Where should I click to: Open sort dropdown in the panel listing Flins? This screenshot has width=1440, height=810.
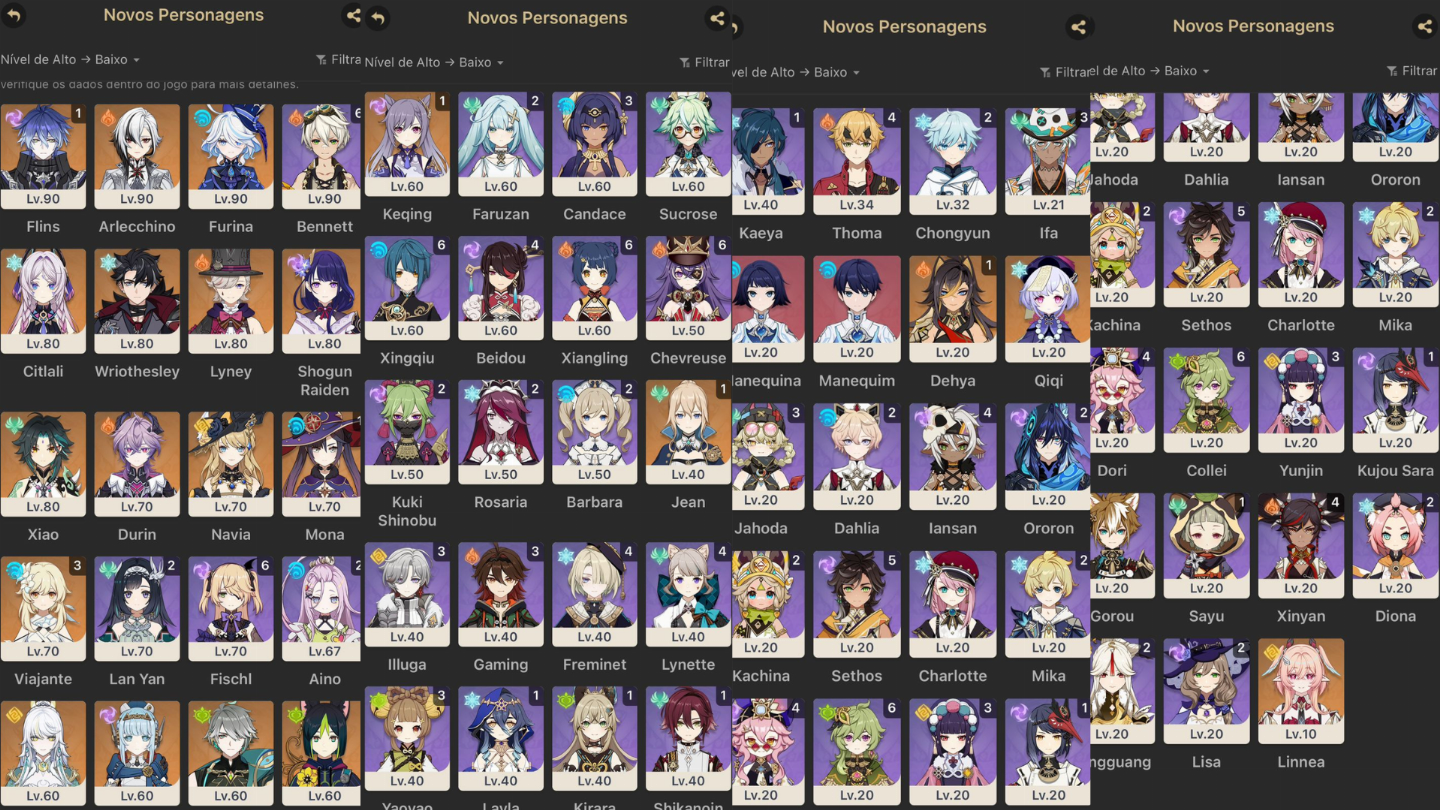click(x=70, y=60)
